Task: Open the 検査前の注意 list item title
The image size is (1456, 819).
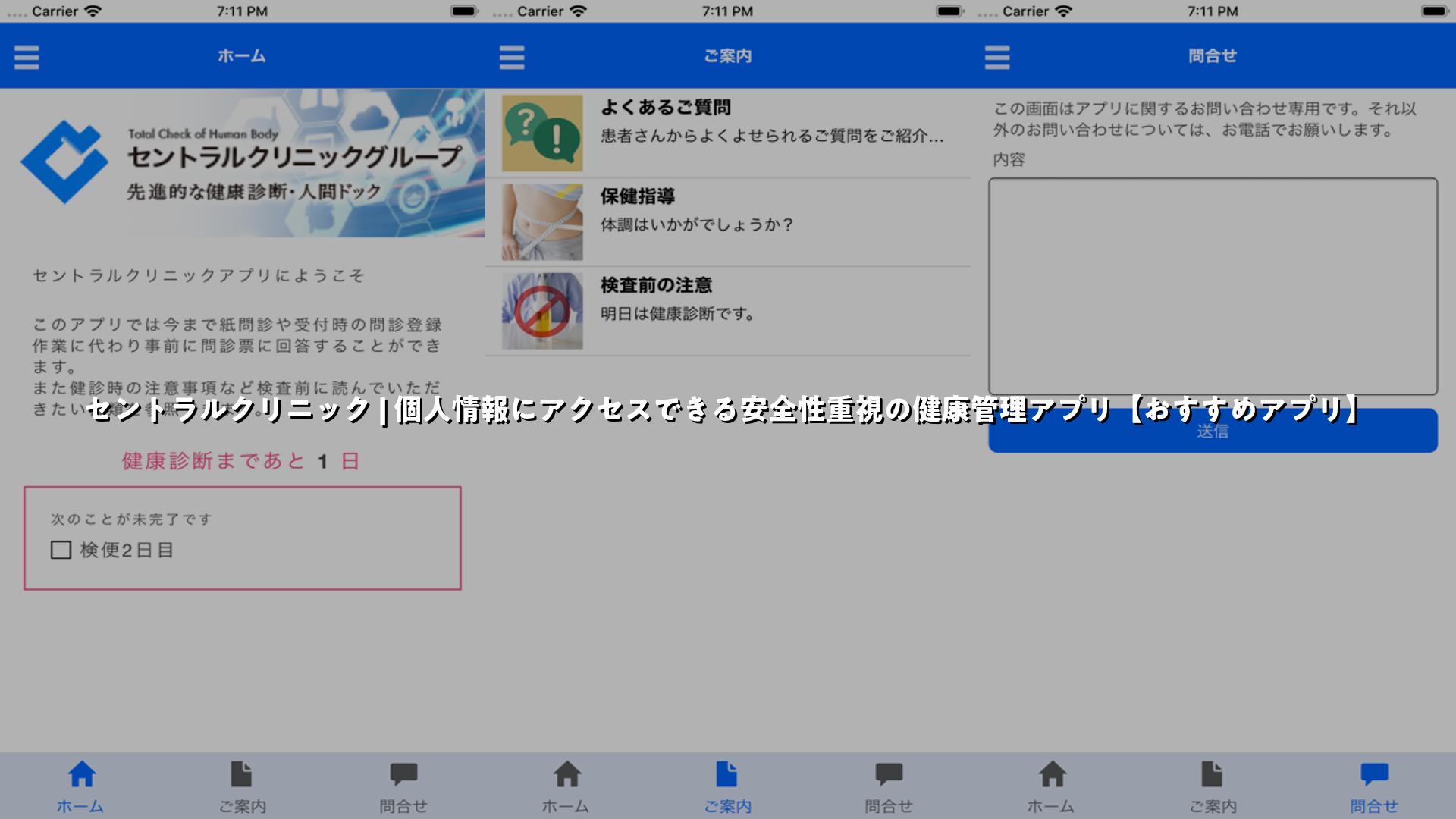Action: click(657, 285)
